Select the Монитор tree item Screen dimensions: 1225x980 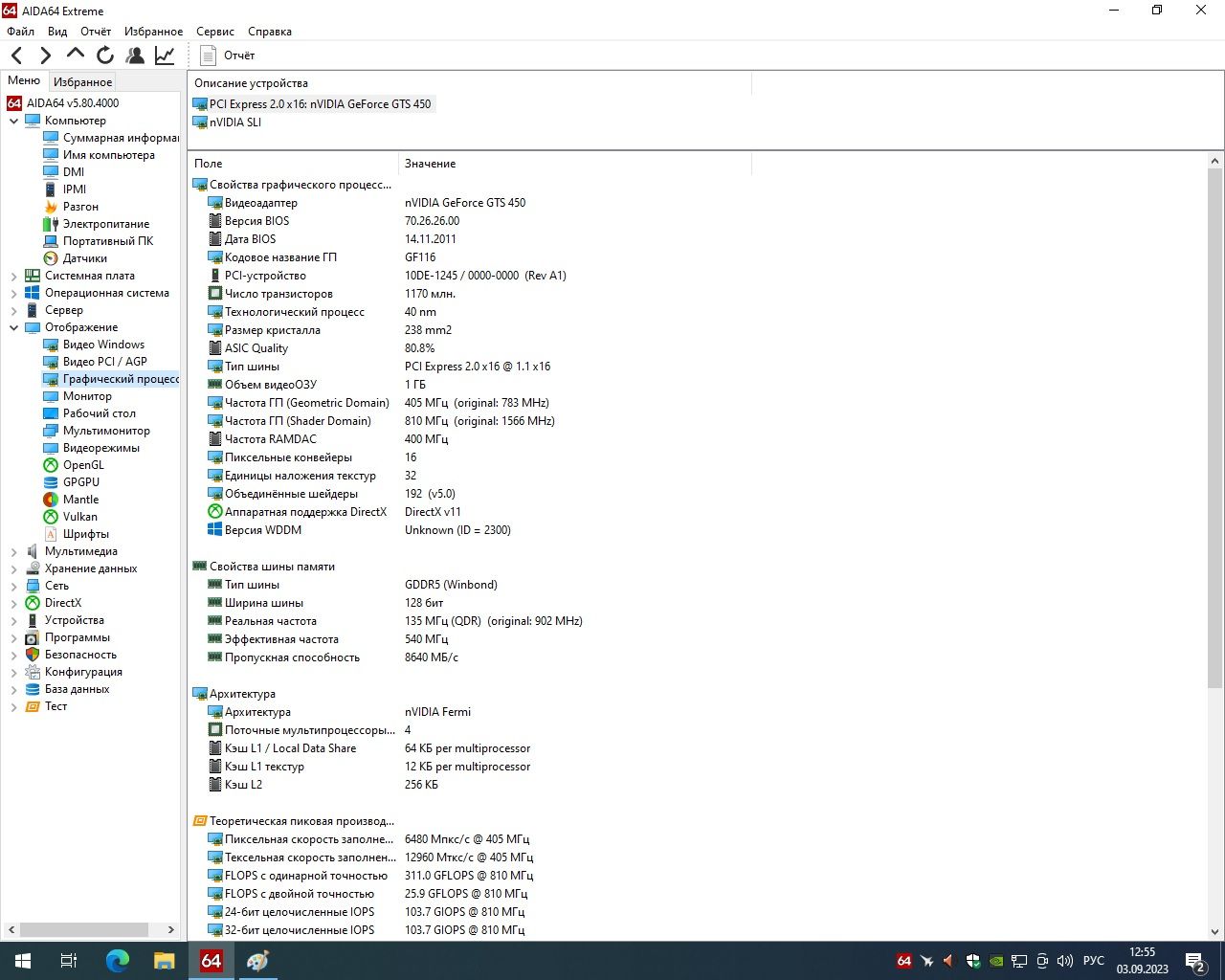[87, 396]
